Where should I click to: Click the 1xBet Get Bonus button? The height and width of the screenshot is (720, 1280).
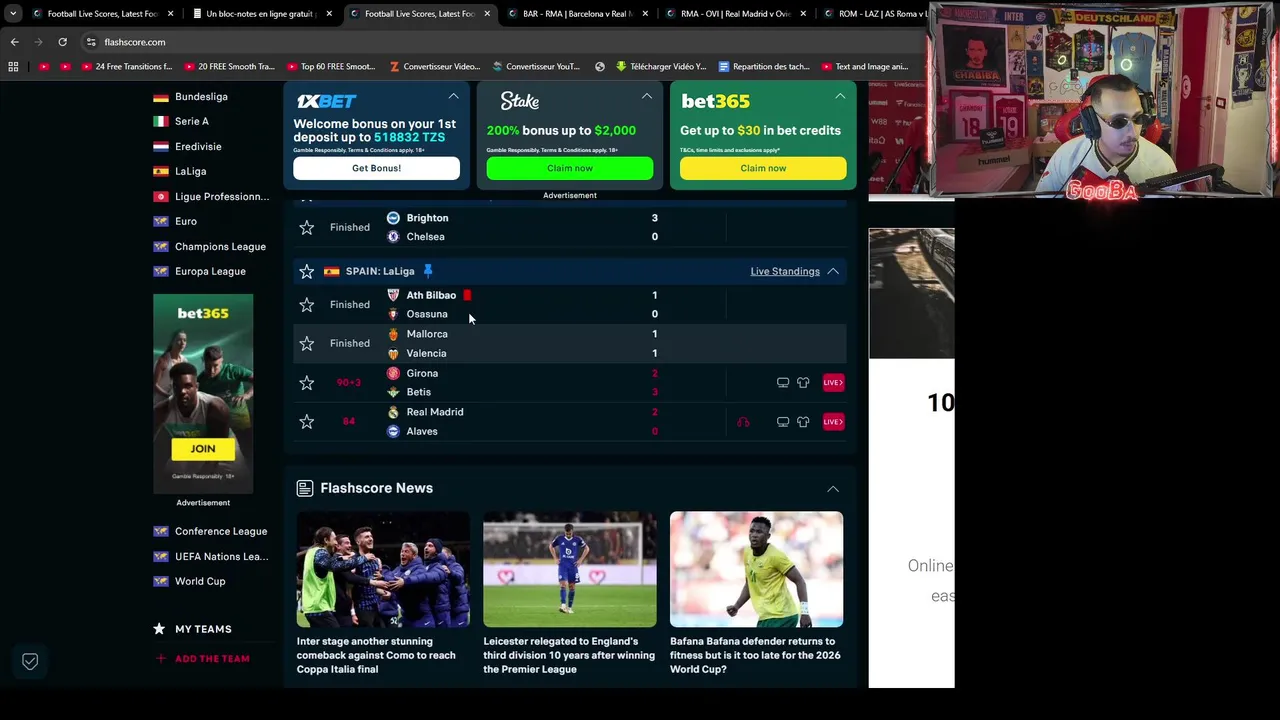(376, 168)
